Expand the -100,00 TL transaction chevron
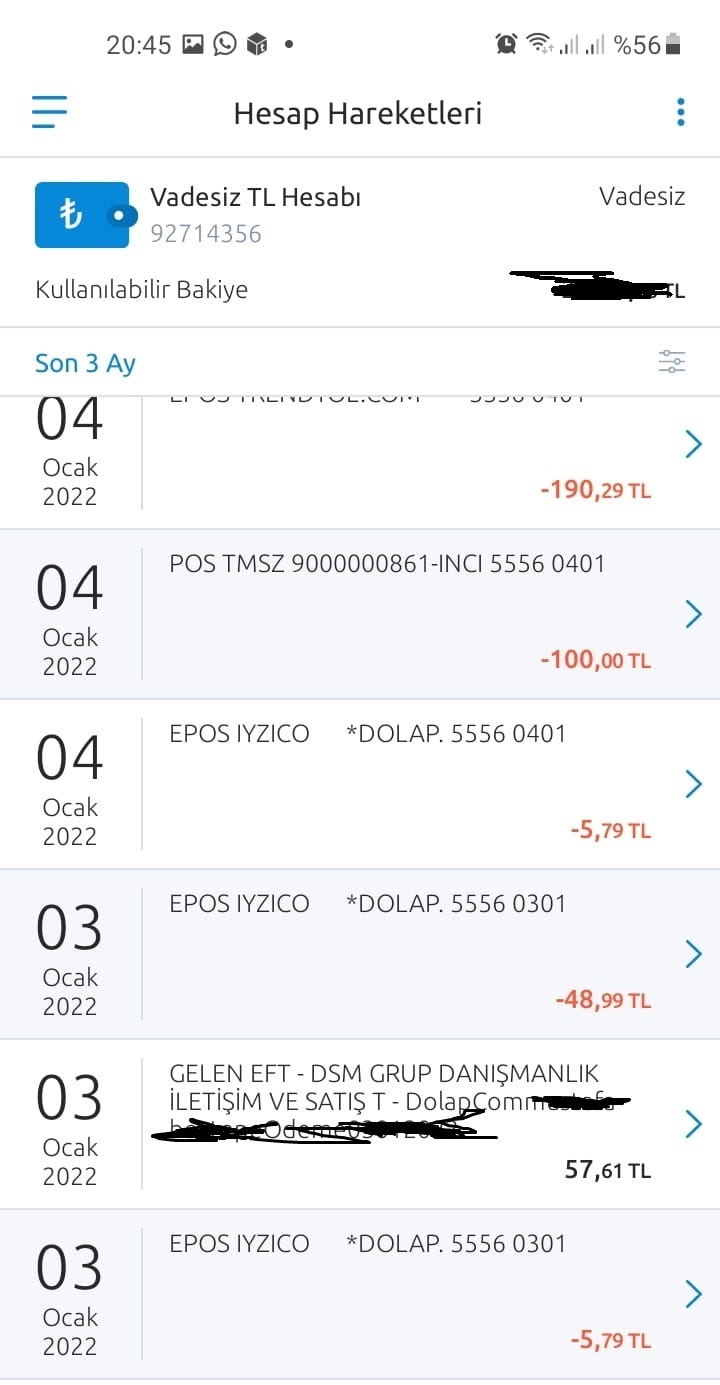The width and height of the screenshot is (720, 1385). (x=694, y=614)
